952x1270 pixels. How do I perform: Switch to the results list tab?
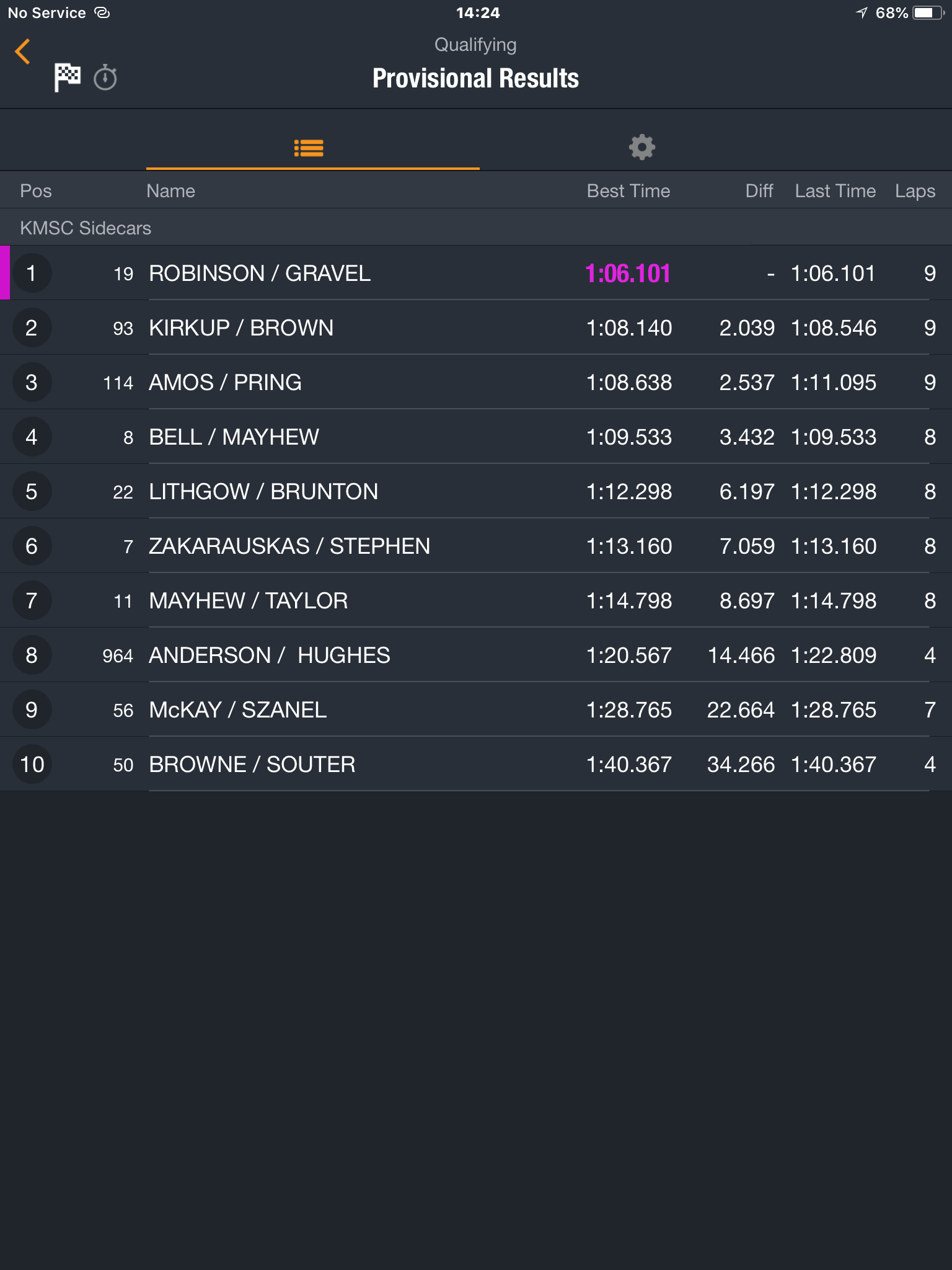[309, 148]
